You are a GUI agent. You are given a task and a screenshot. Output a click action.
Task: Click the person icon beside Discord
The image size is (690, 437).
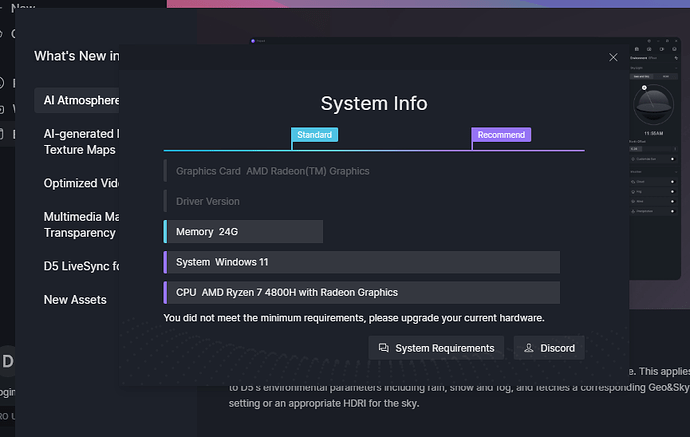point(529,348)
